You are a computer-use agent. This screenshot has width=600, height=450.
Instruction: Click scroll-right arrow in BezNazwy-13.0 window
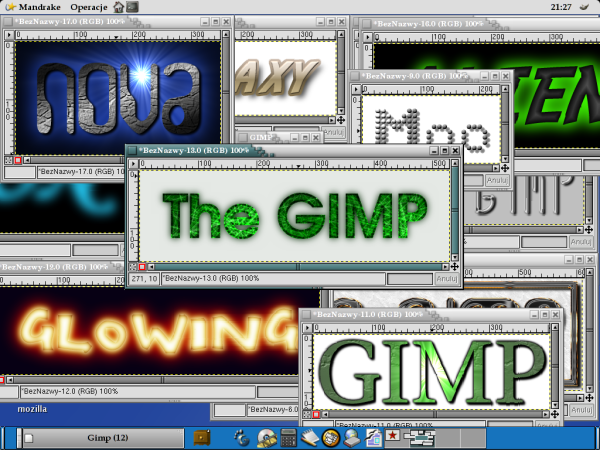445,267
